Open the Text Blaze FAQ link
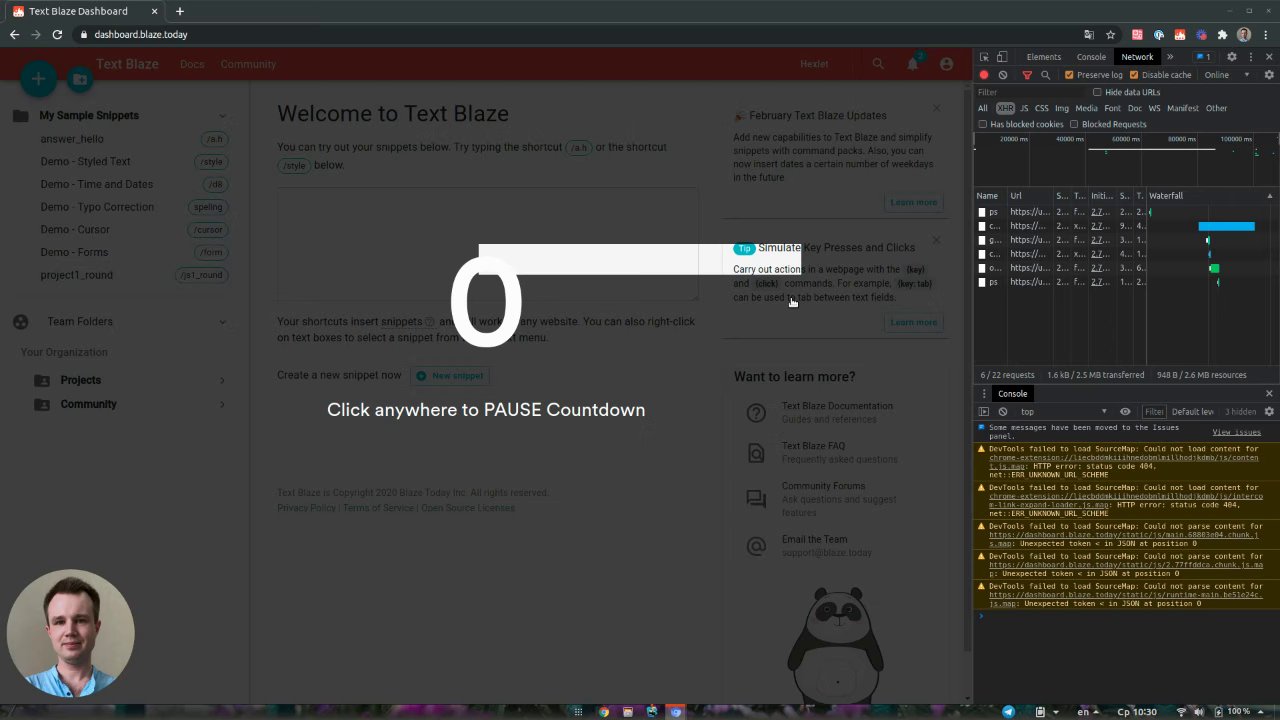 [x=813, y=446]
